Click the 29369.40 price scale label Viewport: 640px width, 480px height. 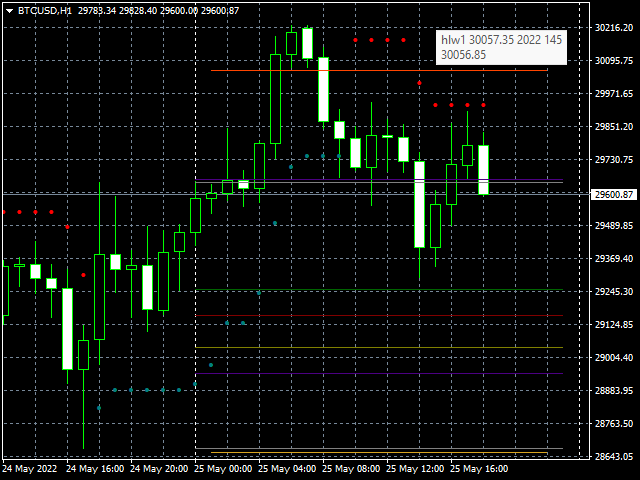[x=614, y=259]
